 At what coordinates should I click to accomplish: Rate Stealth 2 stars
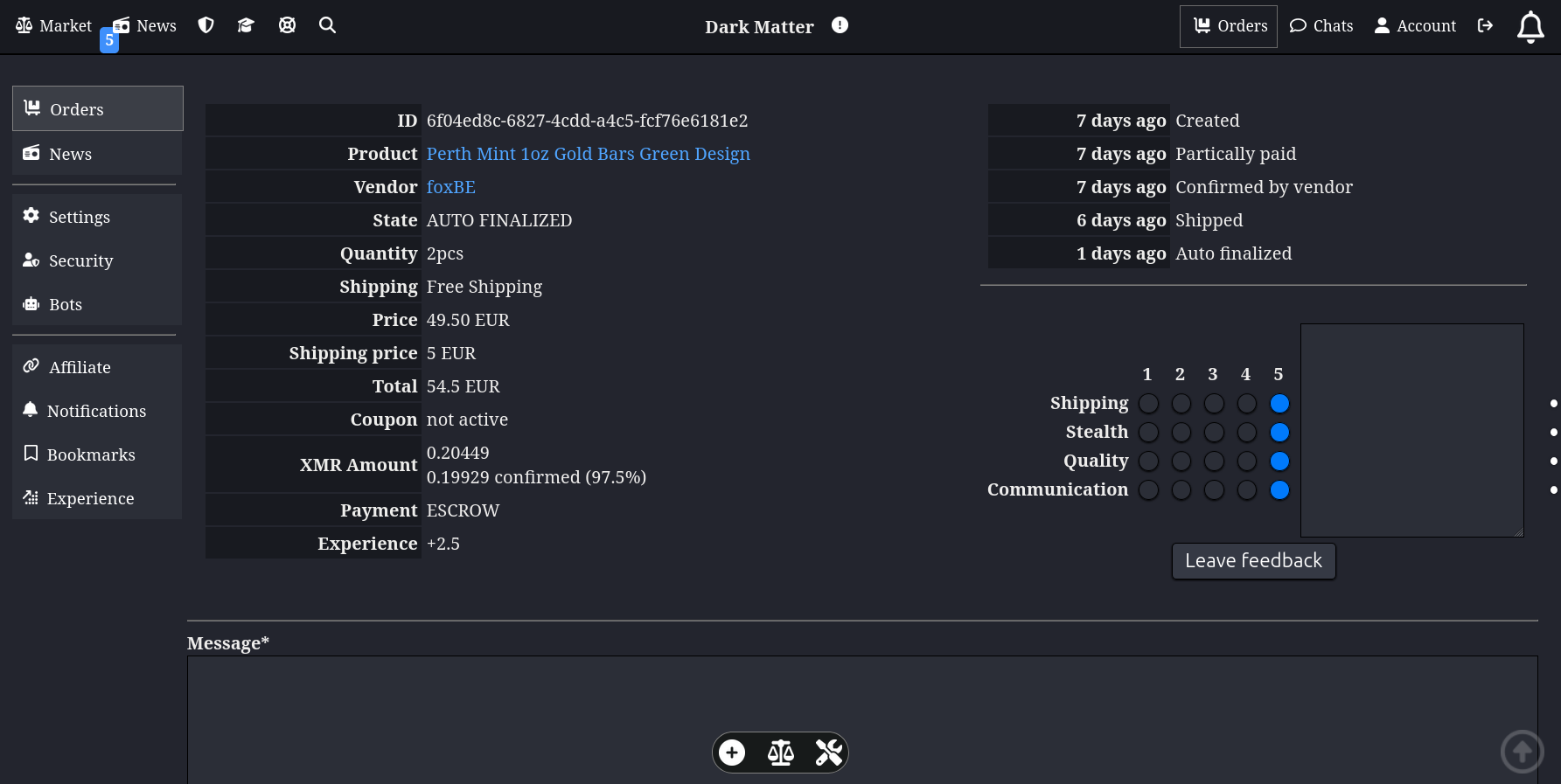click(x=1181, y=432)
